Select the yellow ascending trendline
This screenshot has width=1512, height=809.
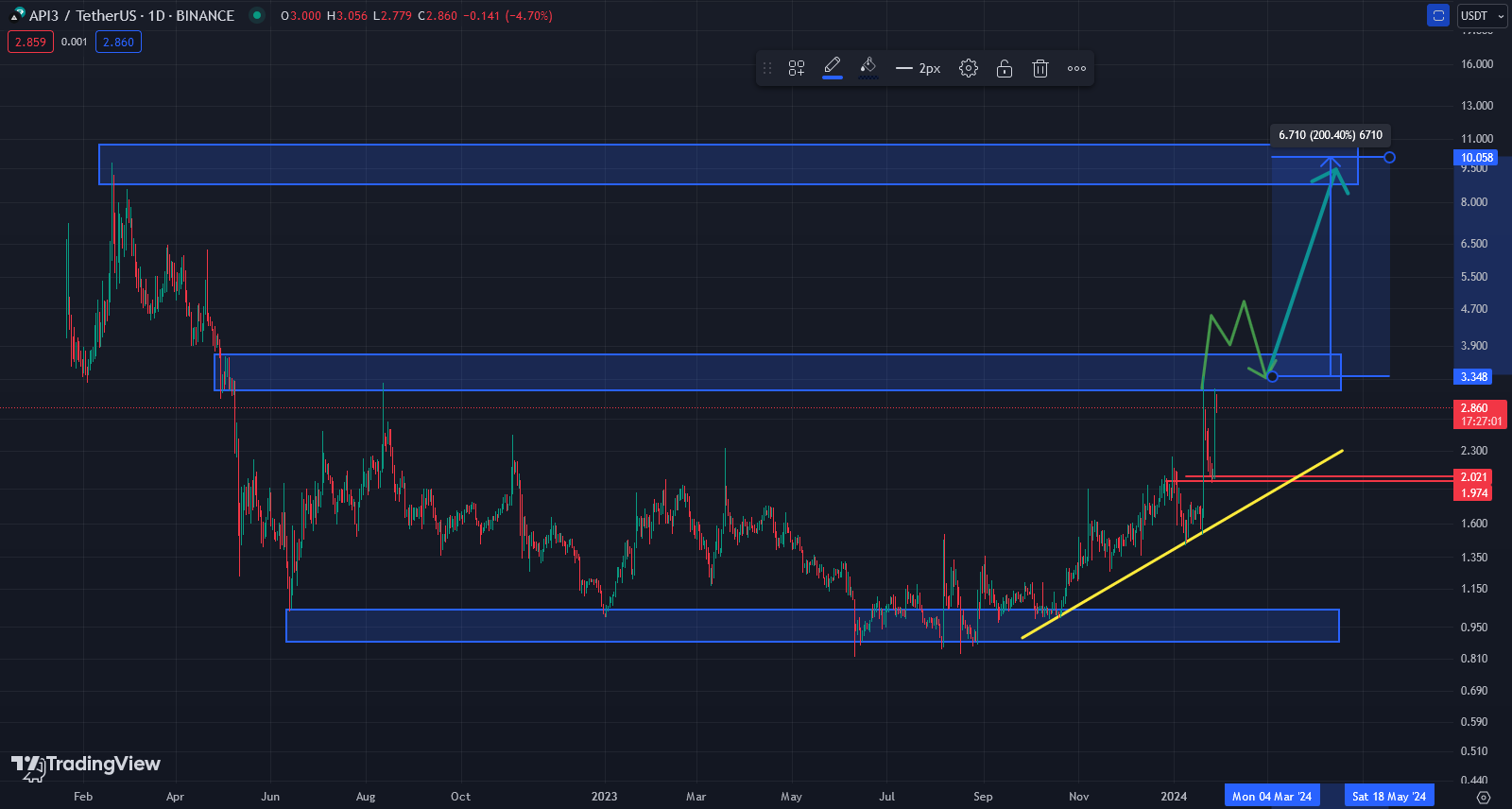pos(1181,544)
